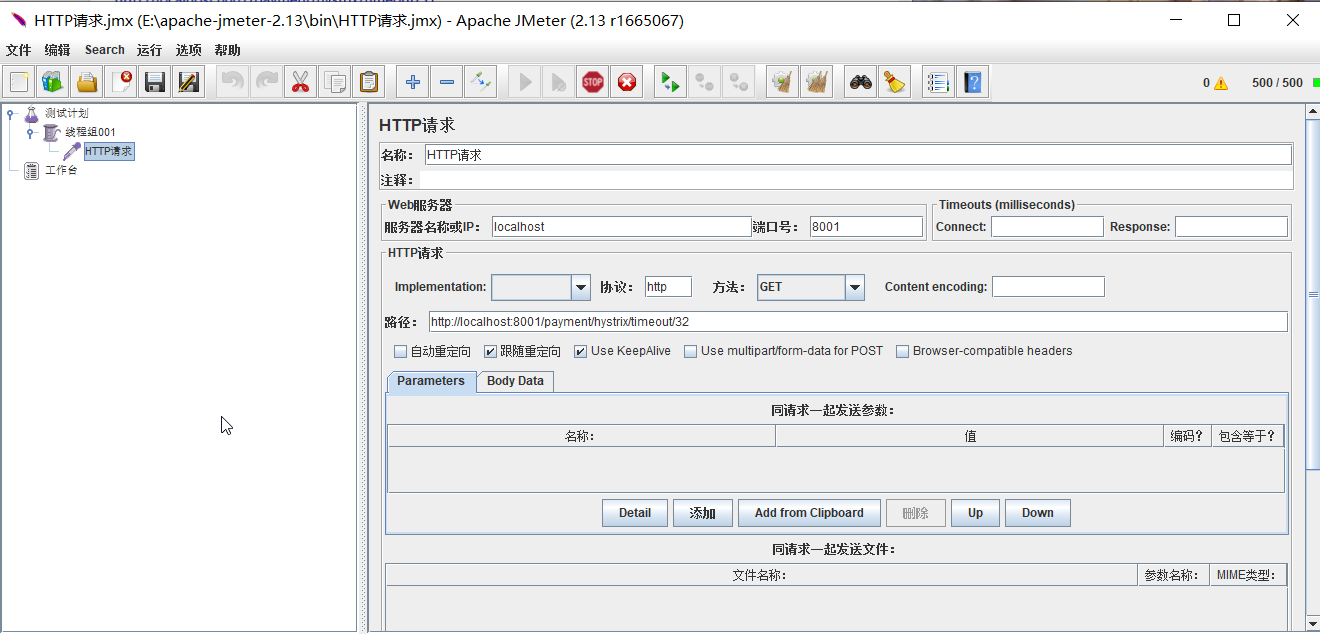Image resolution: width=1320 pixels, height=634 pixels.
Task: Switch to the Parameters tab
Action: [431, 381]
